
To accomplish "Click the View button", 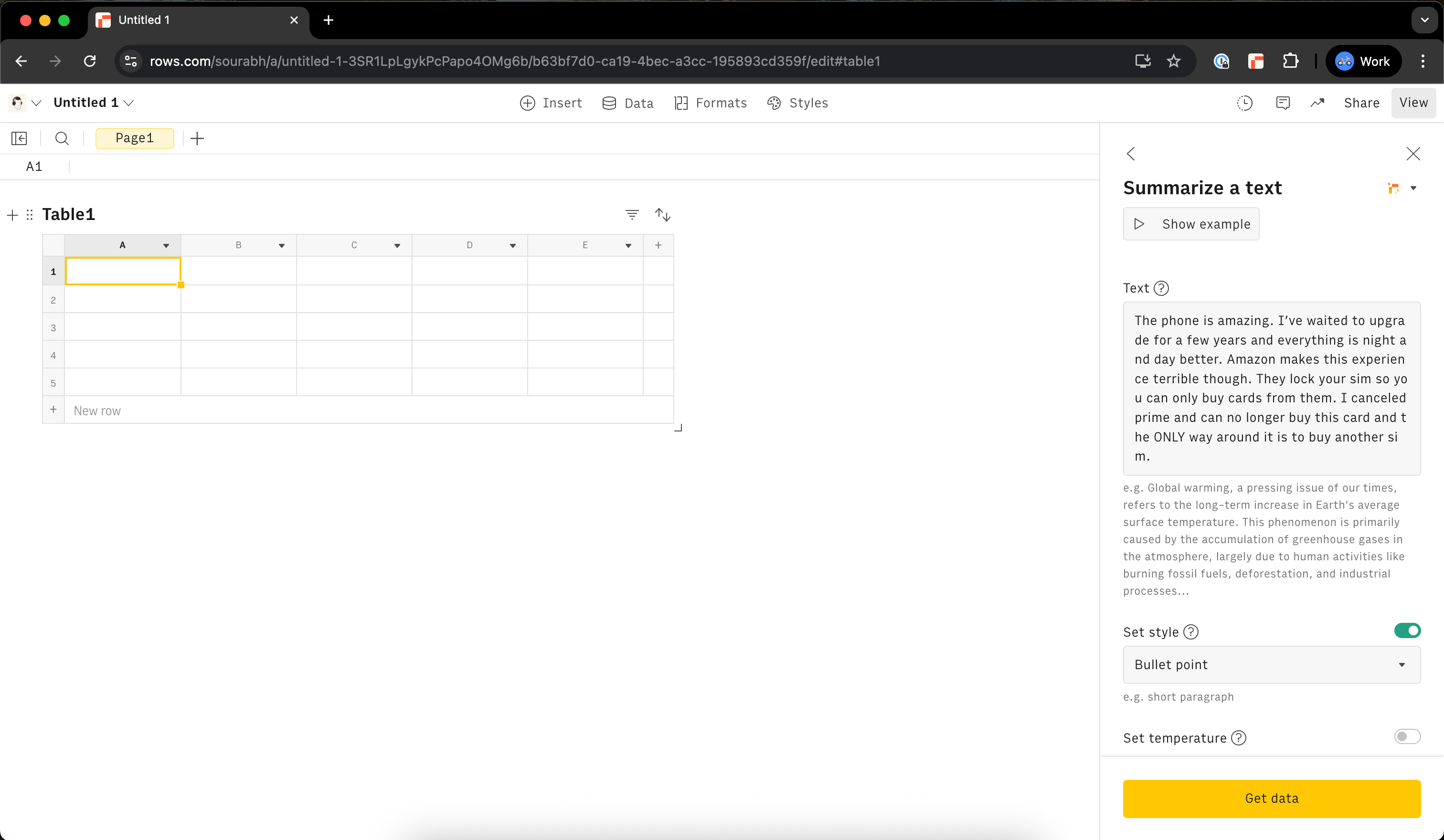I will pyautogui.click(x=1413, y=103).
